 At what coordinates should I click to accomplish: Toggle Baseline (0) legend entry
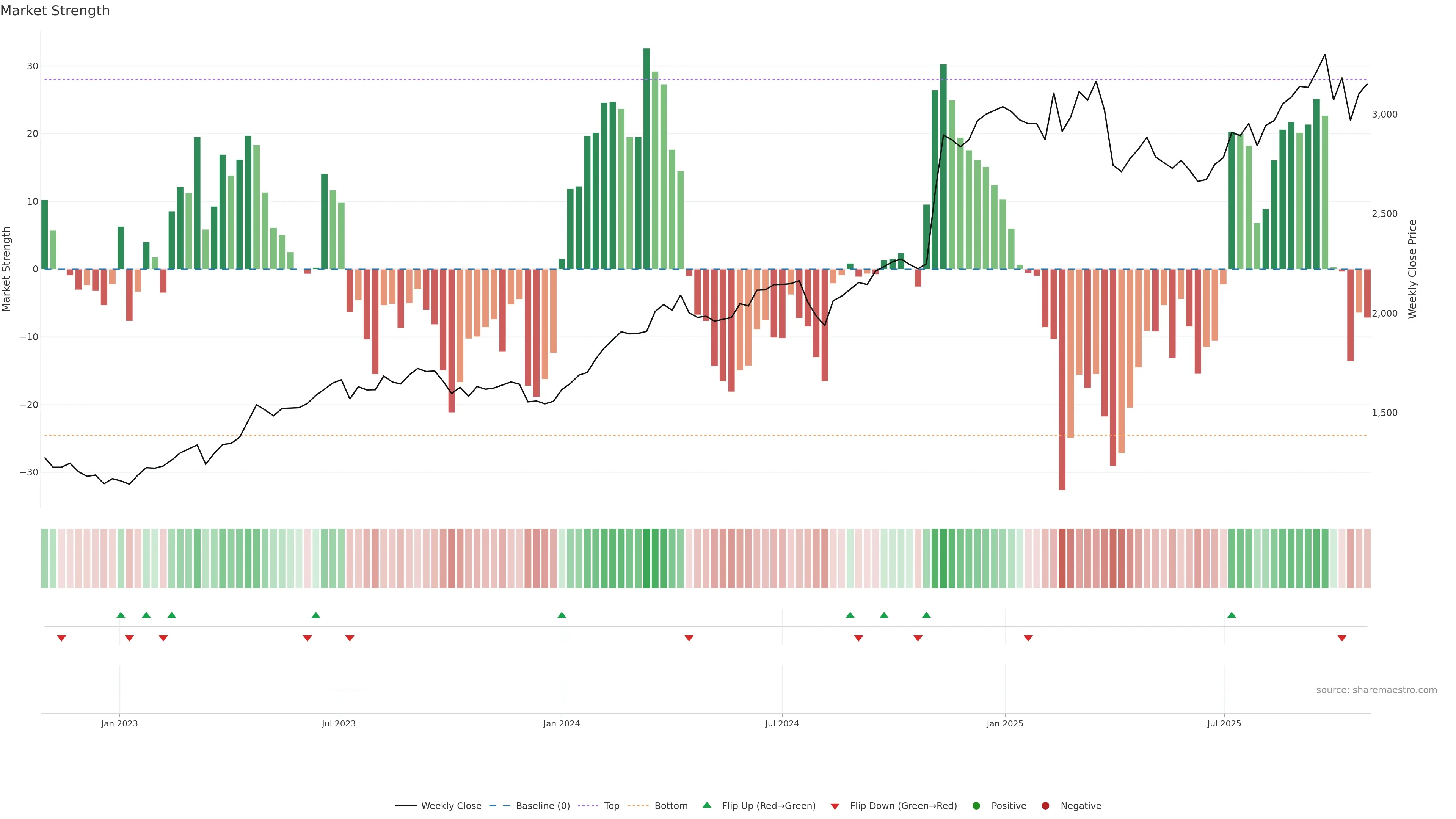(x=542, y=806)
